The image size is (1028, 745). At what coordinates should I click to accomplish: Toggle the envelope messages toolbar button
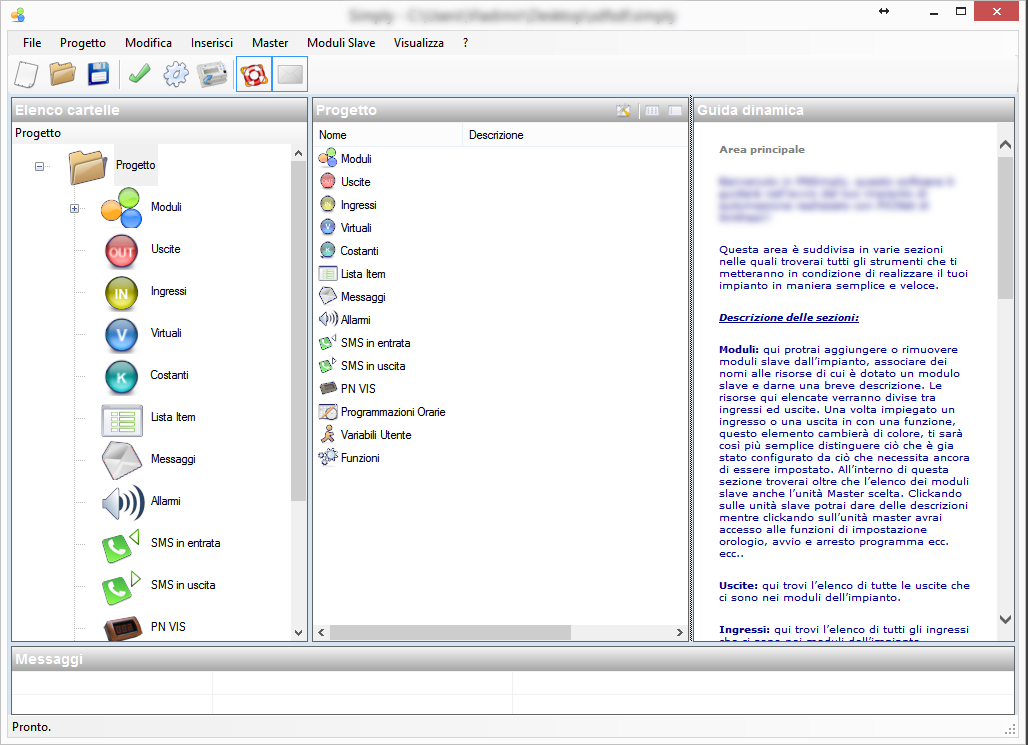coord(290,74)
